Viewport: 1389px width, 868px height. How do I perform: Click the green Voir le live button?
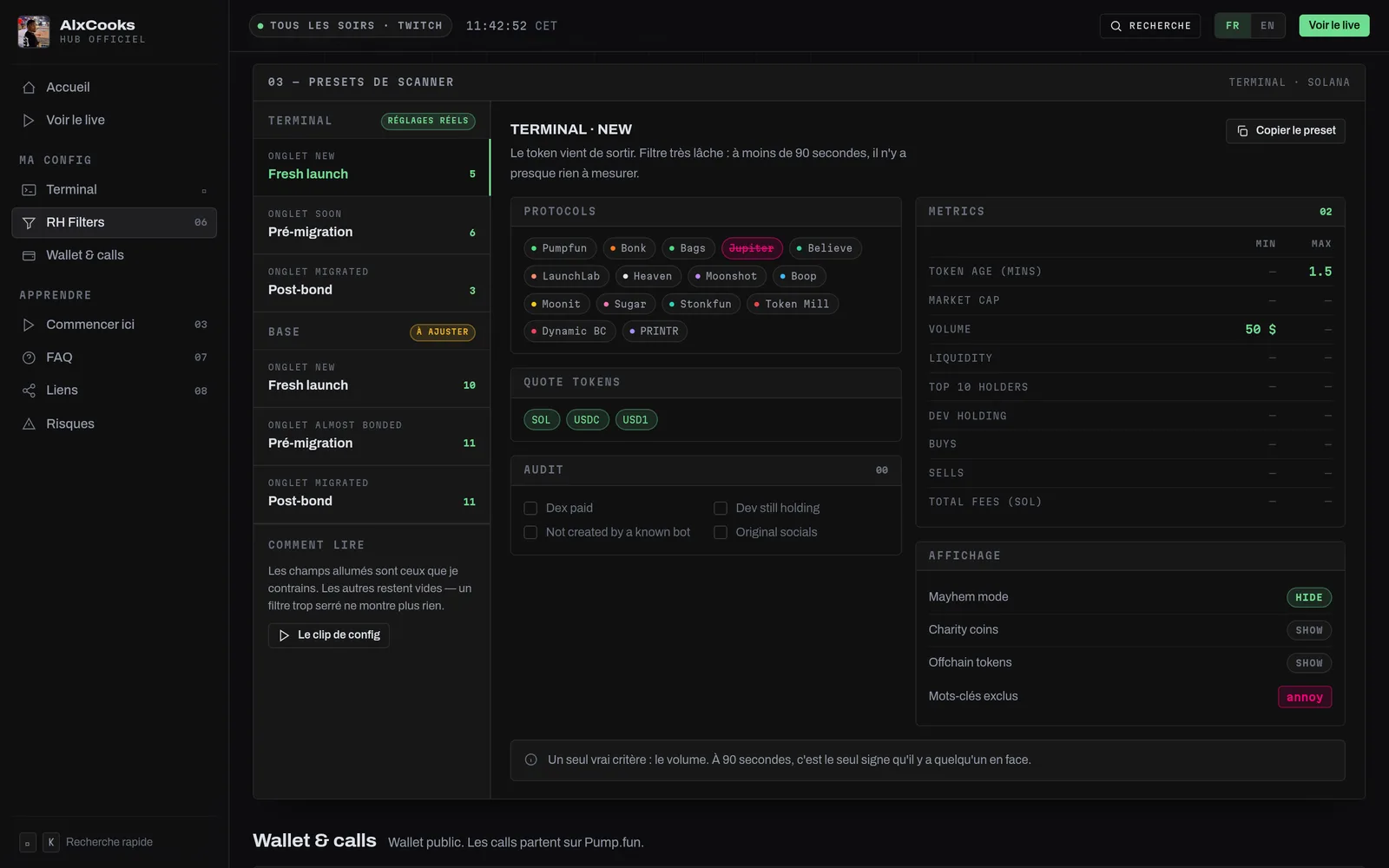coord(1333,26)
